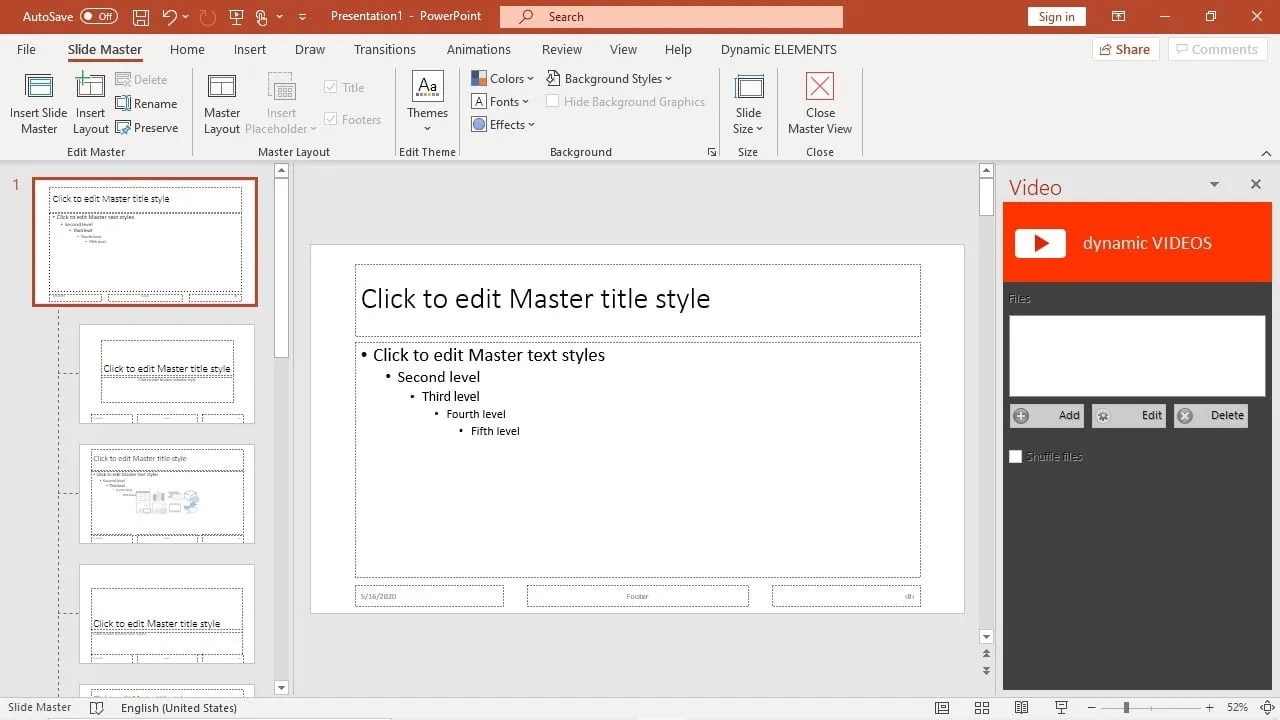Click the Share button
The width and height of the screenshot is (1280, 720).
[1125, 49]
